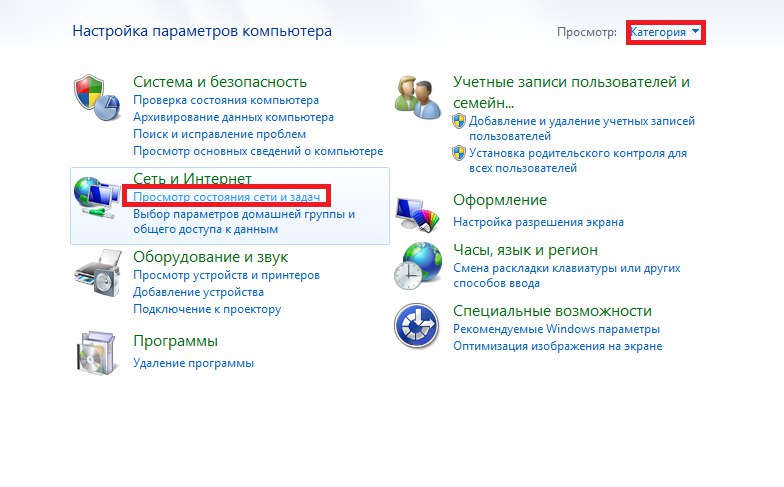Open Часы, язык и регион heading
This screenshot has width=784, height=487.
pyautogui.click(x=525, y=250)
